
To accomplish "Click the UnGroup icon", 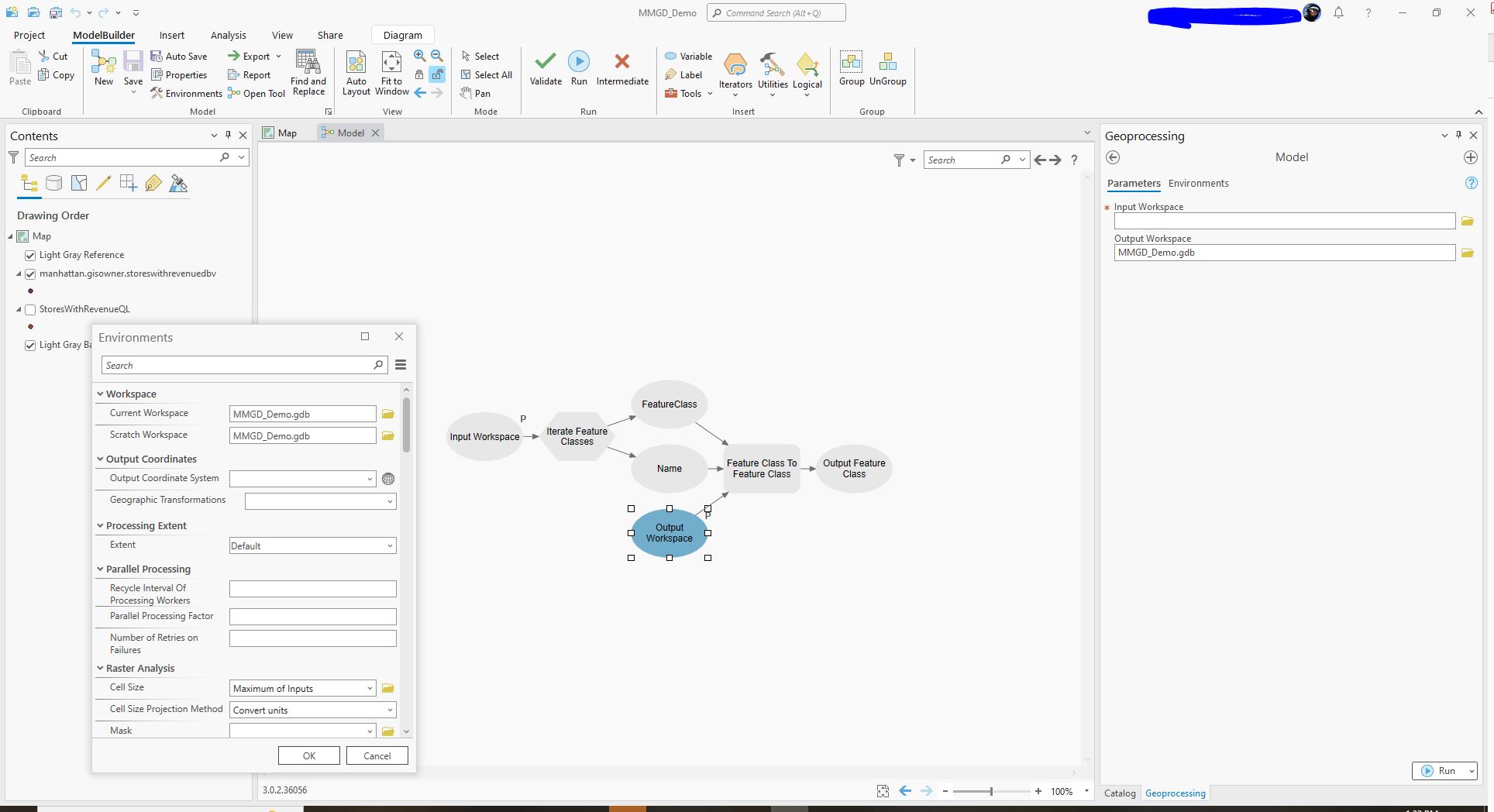I will (x=888, y=61).
